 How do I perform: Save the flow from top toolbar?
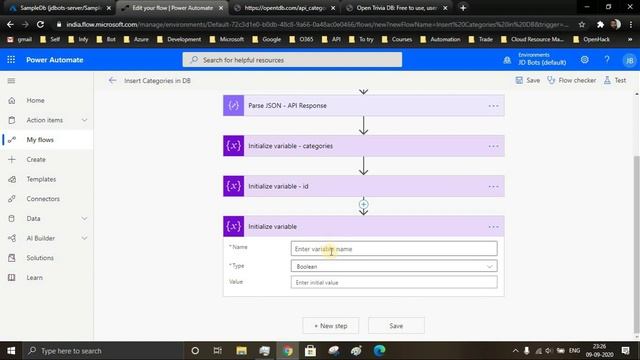[528, 80]
